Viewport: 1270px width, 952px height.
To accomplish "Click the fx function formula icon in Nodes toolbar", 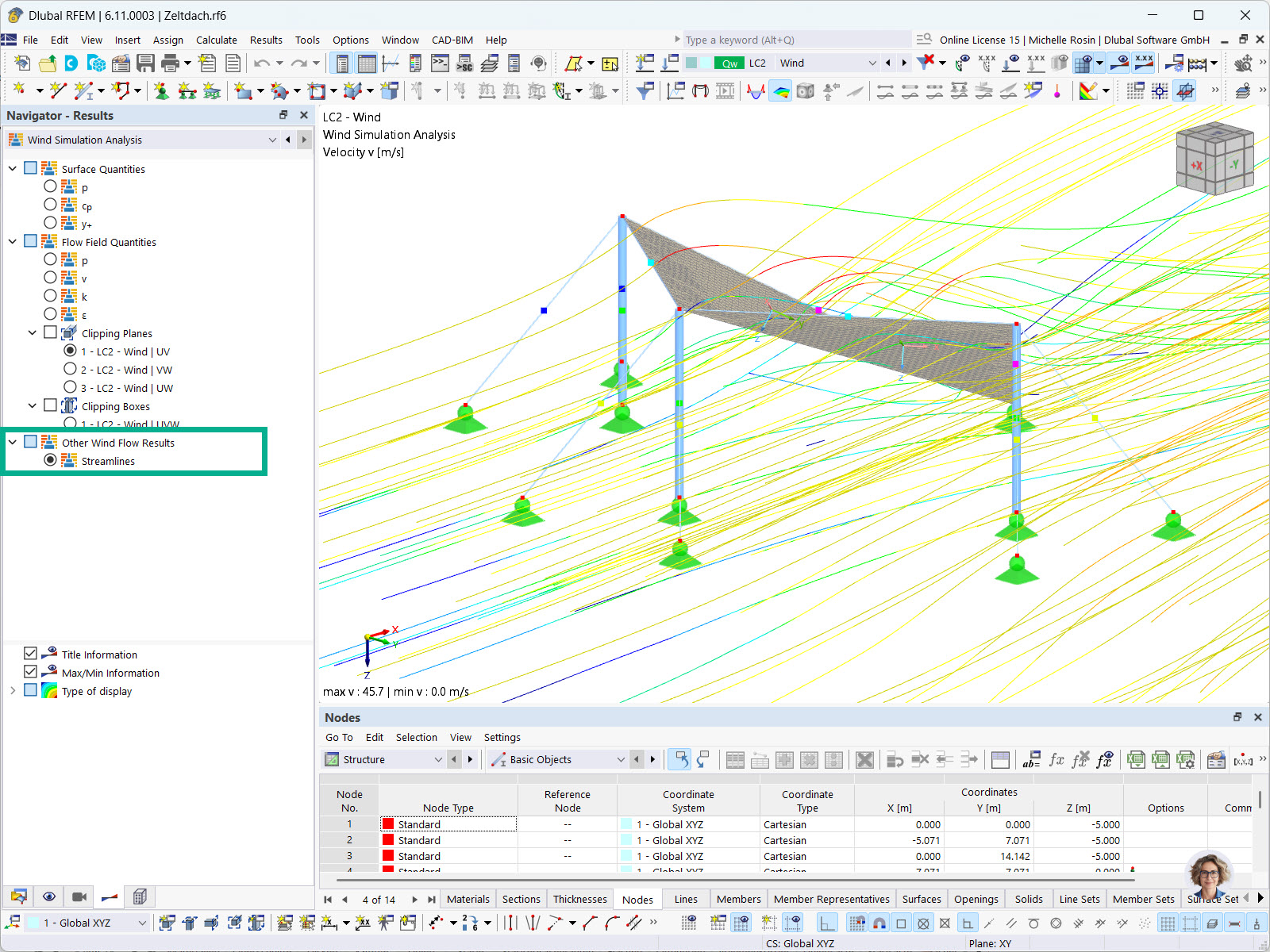I will (1056, 760).
